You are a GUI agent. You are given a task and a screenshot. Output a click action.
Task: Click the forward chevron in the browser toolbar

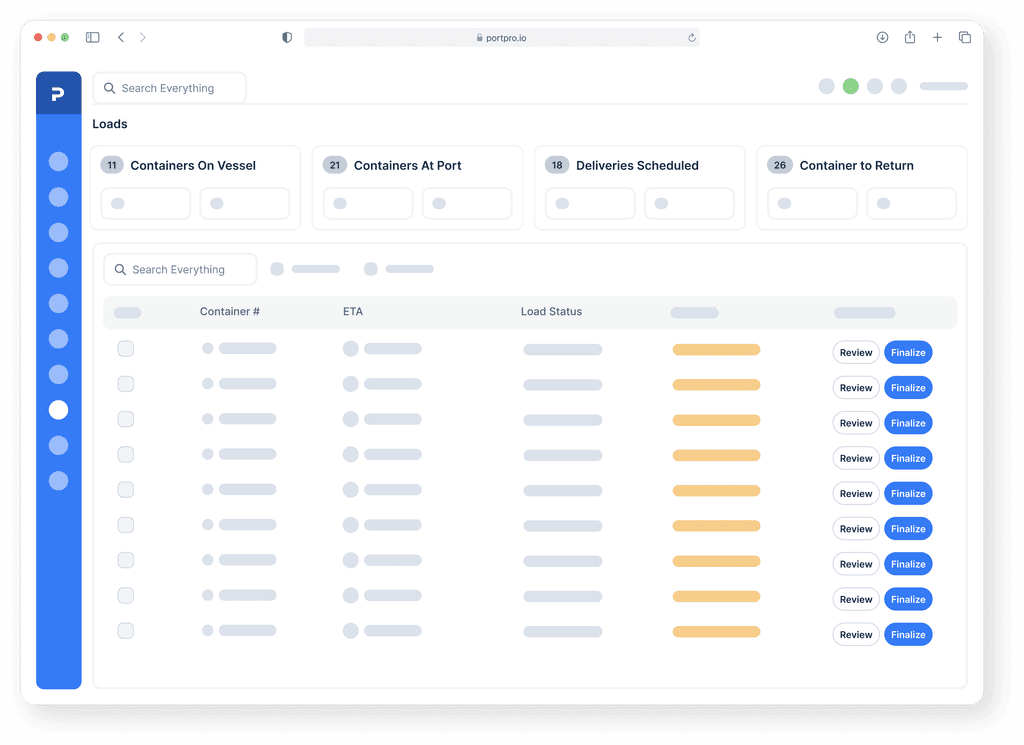(143, 36)
